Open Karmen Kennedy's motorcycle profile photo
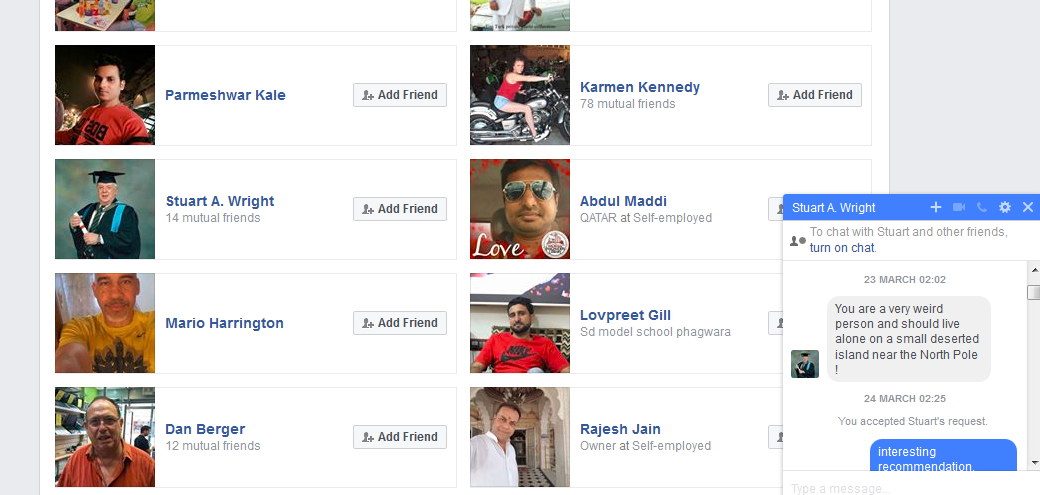This screenshot has height=495, width=1040. (520, 95)
